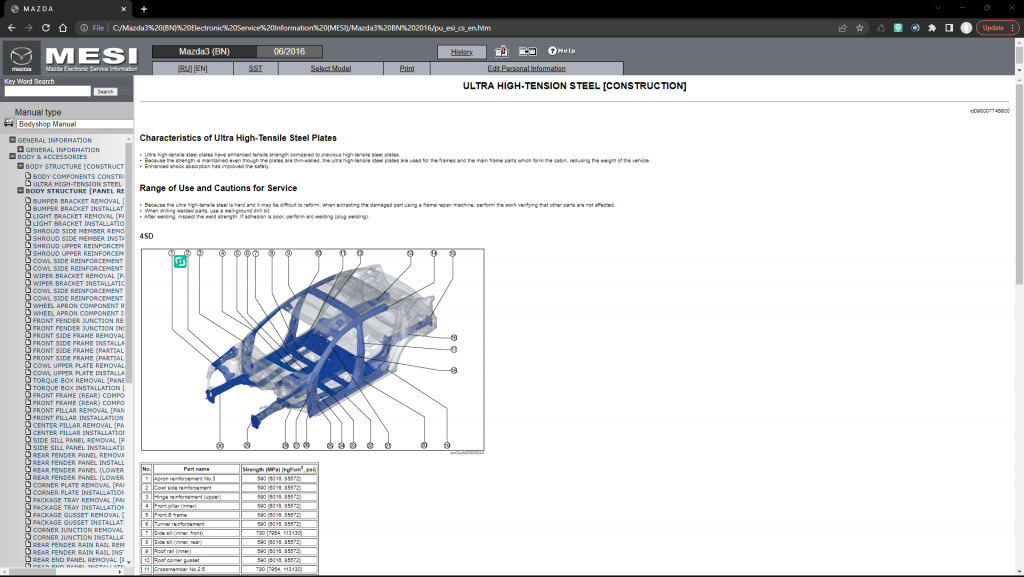The image size is (1024, 577).
Task: Click the Search button
Action: click(x=104, y=90)
